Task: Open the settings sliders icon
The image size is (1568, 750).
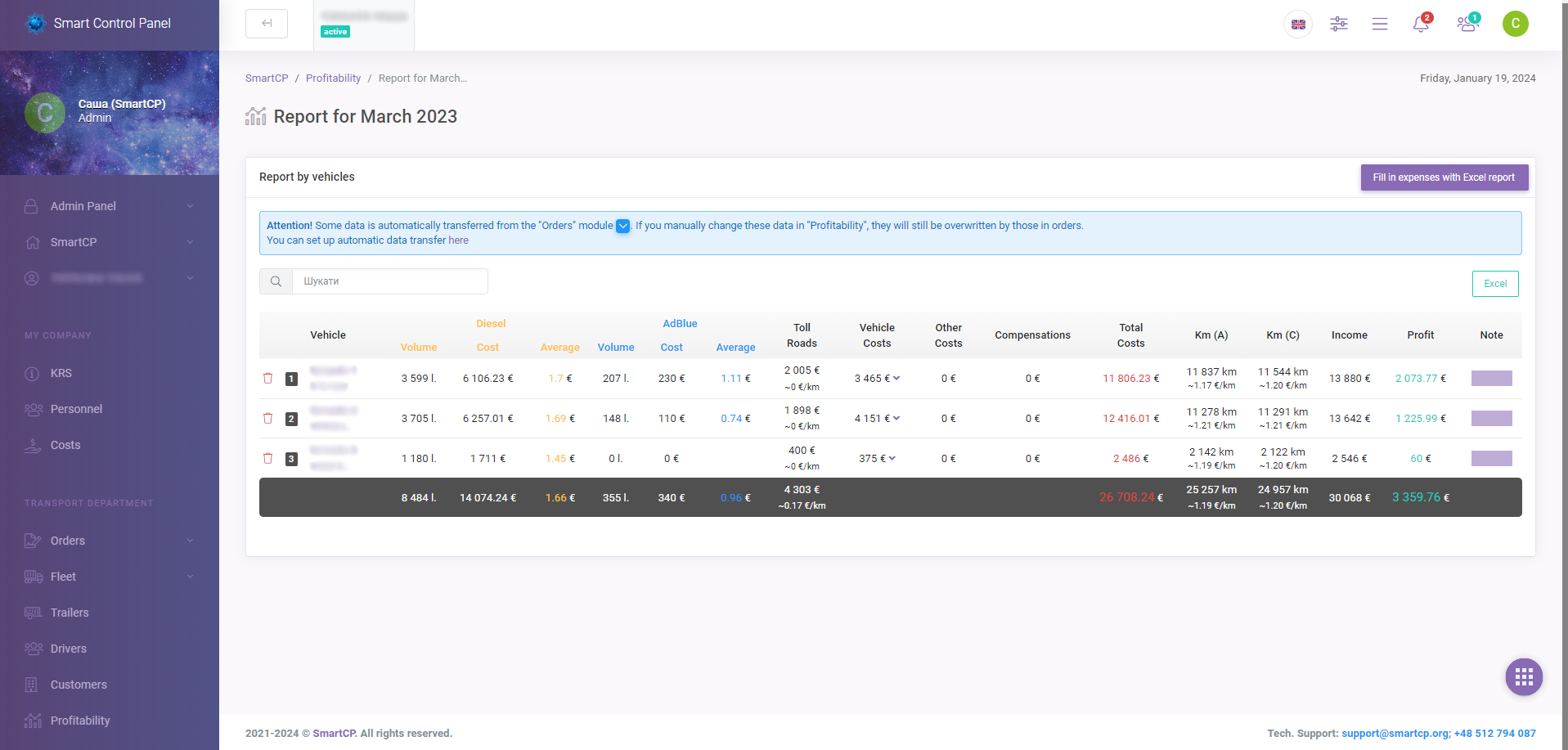Action: [x=1339, y=25]
